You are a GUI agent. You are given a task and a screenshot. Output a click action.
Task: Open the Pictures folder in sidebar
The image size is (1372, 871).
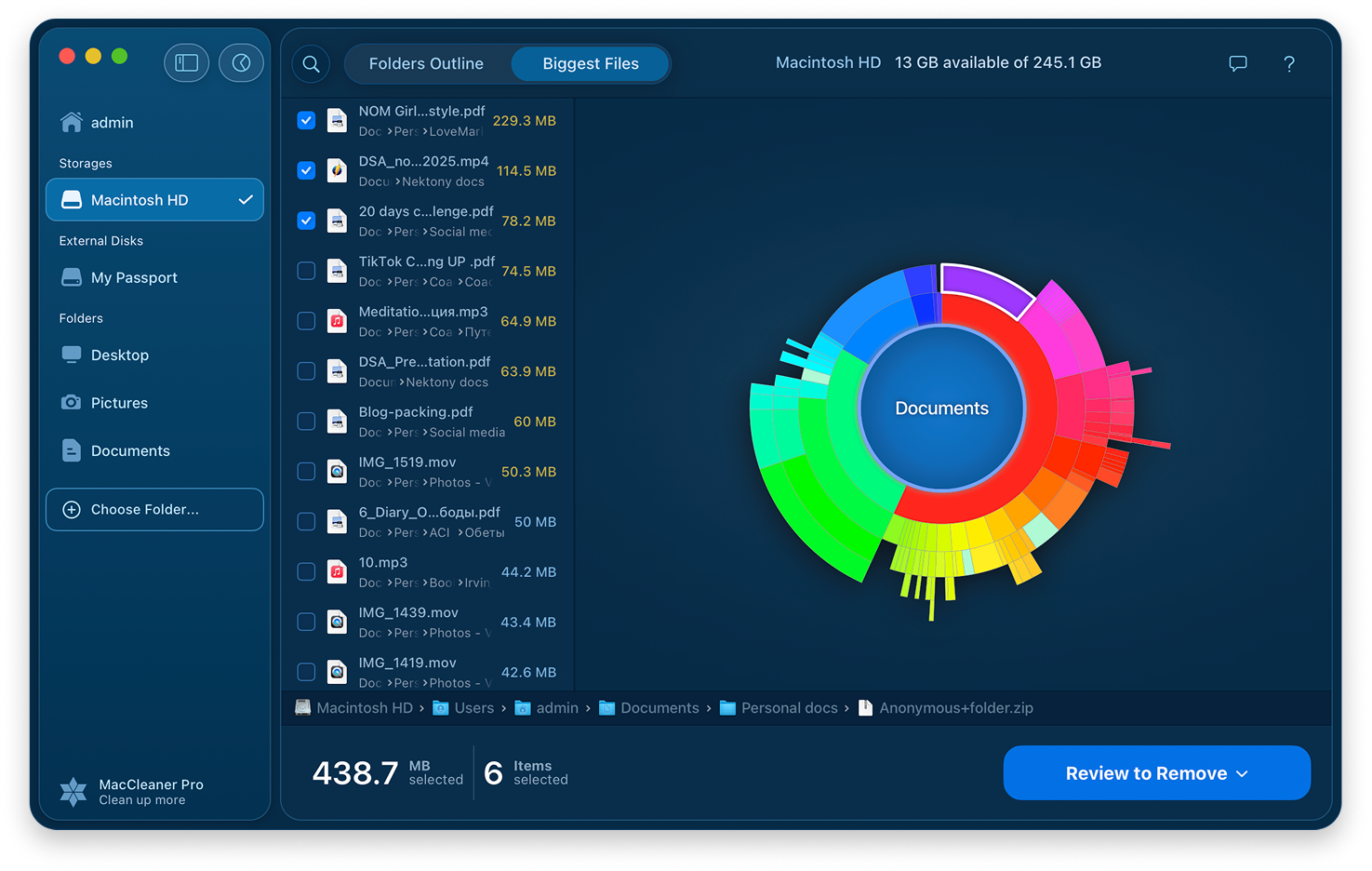click(x=119, y=403)
